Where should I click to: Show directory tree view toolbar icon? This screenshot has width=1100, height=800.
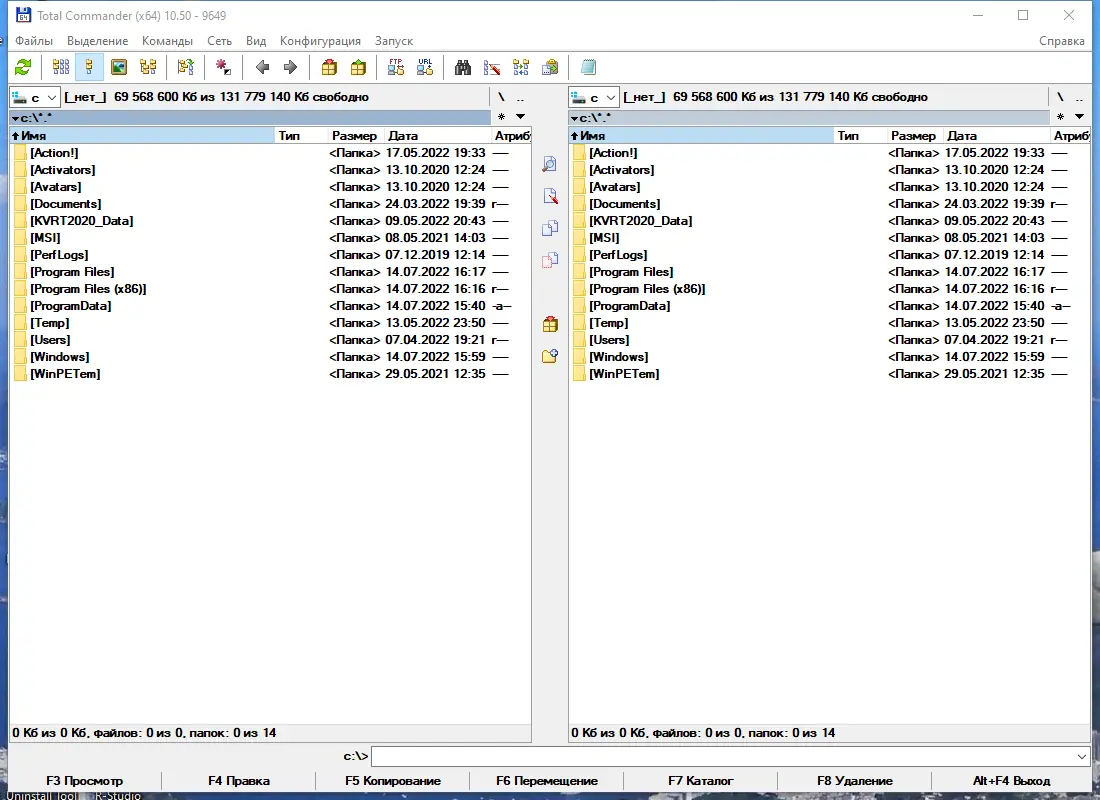pyautogui.click(x=148, y=67)
